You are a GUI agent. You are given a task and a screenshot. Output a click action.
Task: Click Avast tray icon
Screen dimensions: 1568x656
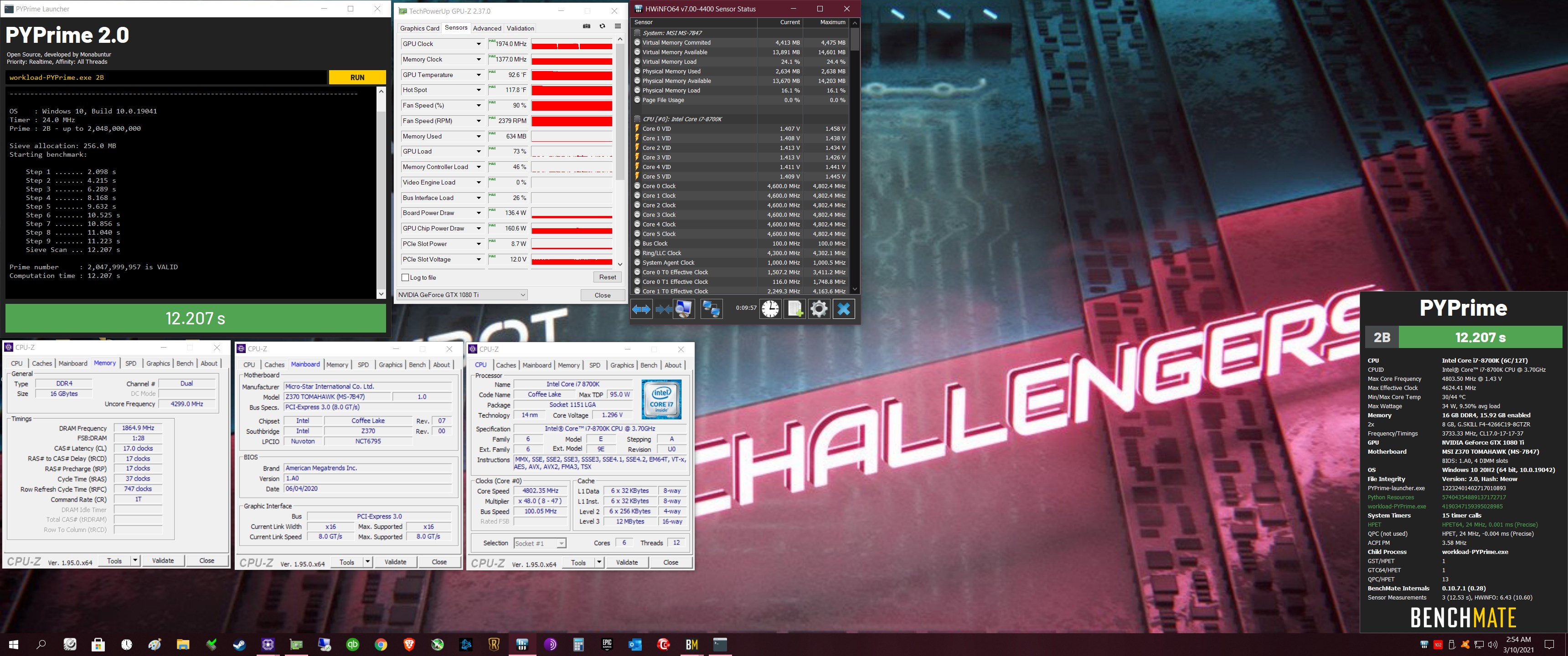point(1465,645)
